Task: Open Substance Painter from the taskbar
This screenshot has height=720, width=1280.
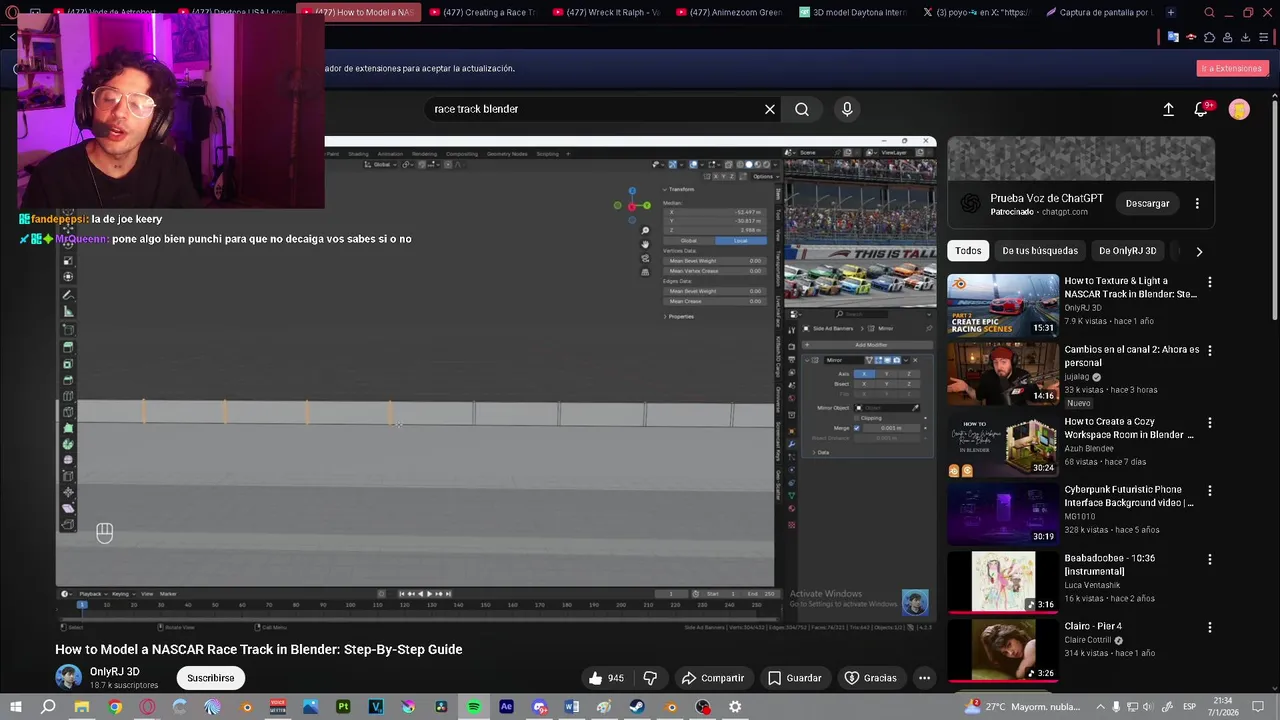Action: coord(343,707)
